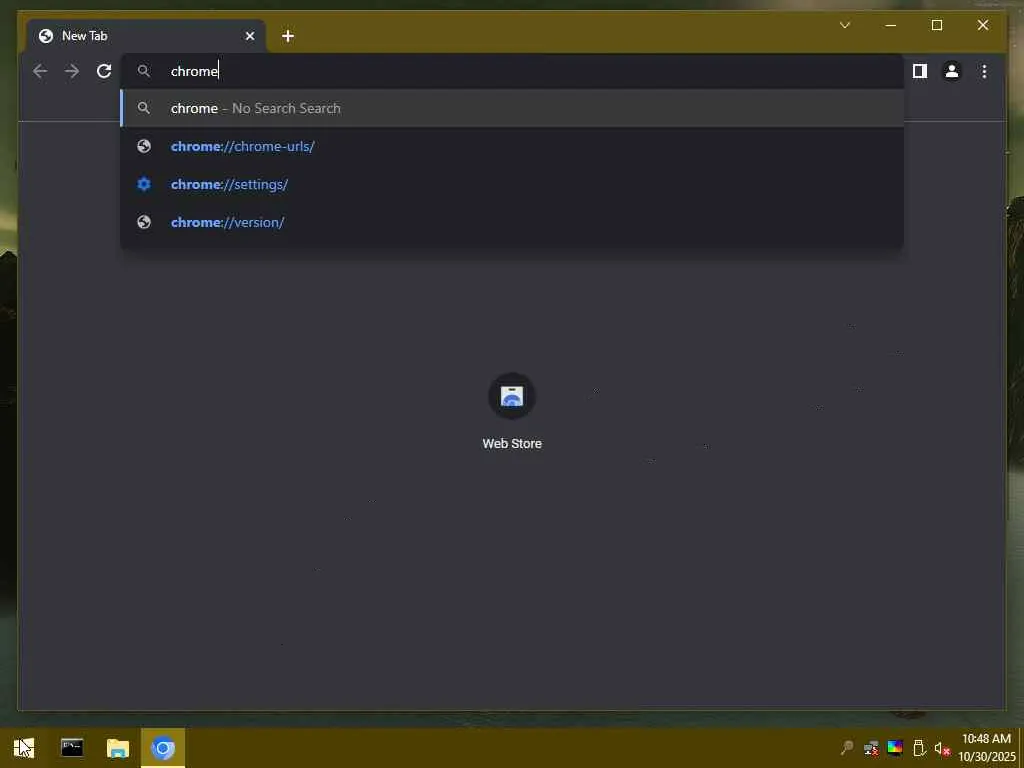
Task: Click the pin tray icon
Action: pos(847,748)
